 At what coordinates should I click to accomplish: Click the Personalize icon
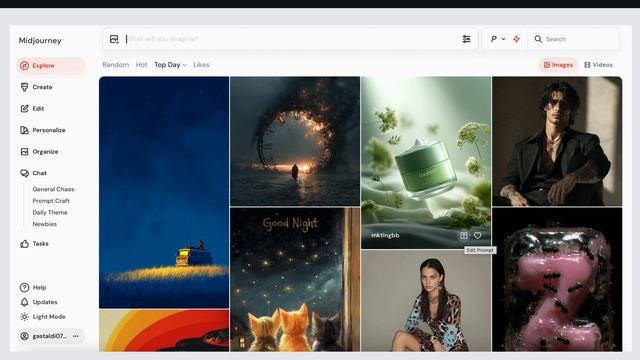[x=24, y=130]
